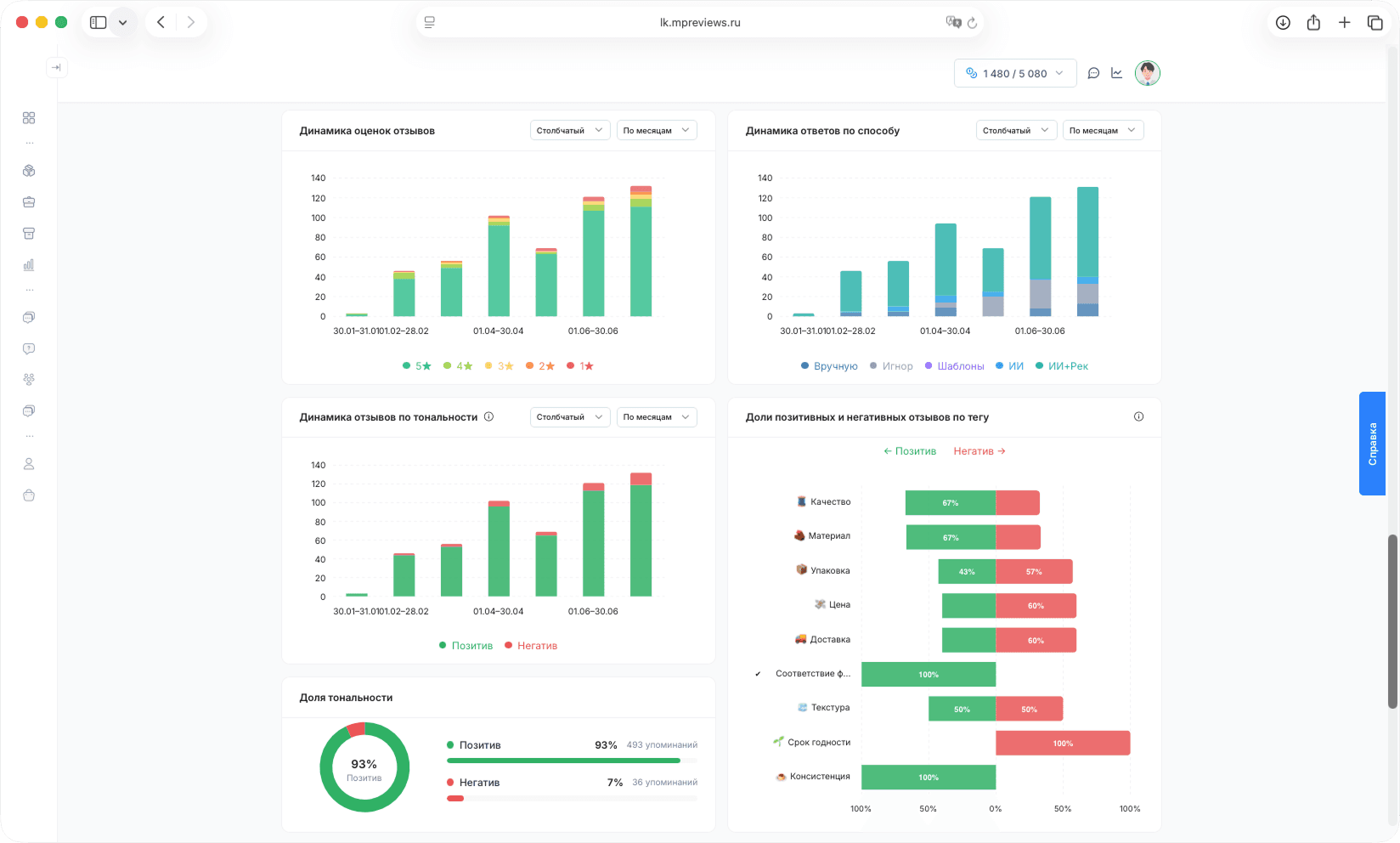
Task: Toggle the Safari sidebar button
Action: point(99,23)
